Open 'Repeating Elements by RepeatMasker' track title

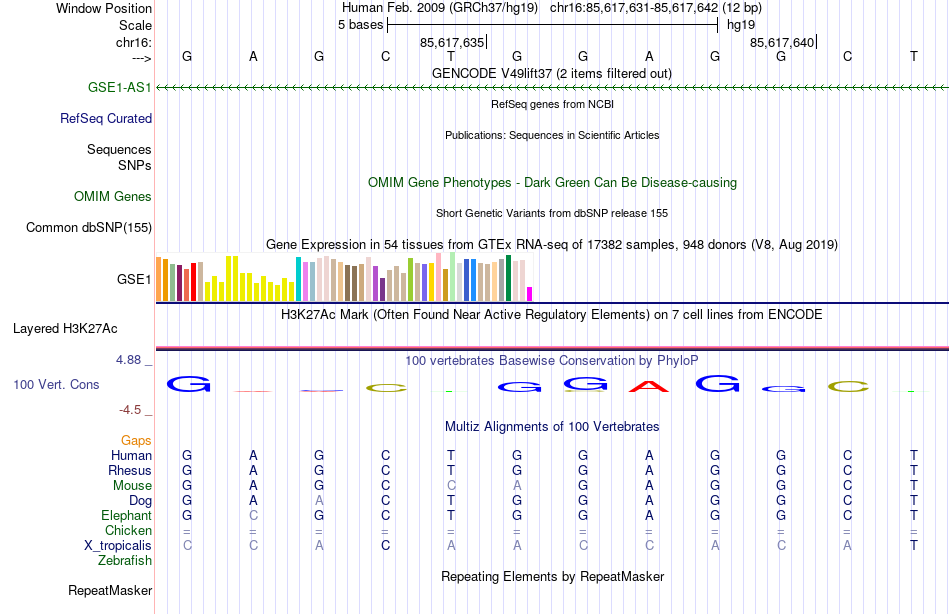click(552, 576)
